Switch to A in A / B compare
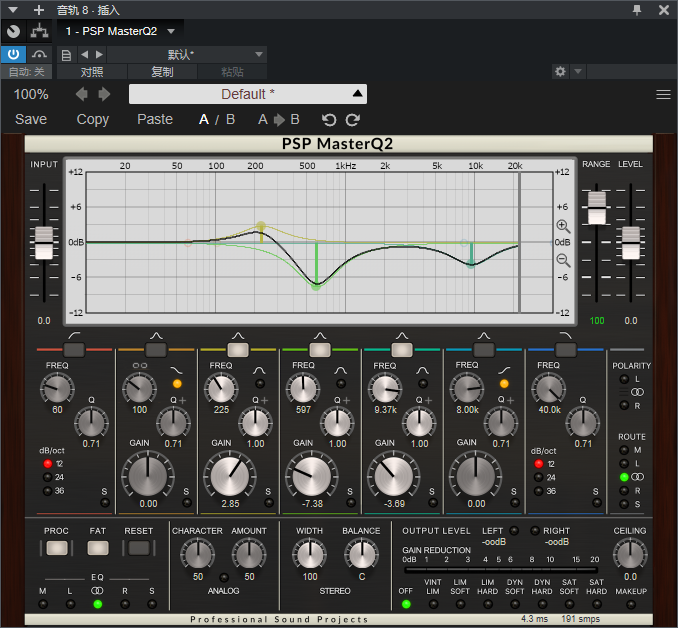 pyautogui.click(x=204, y=119)
